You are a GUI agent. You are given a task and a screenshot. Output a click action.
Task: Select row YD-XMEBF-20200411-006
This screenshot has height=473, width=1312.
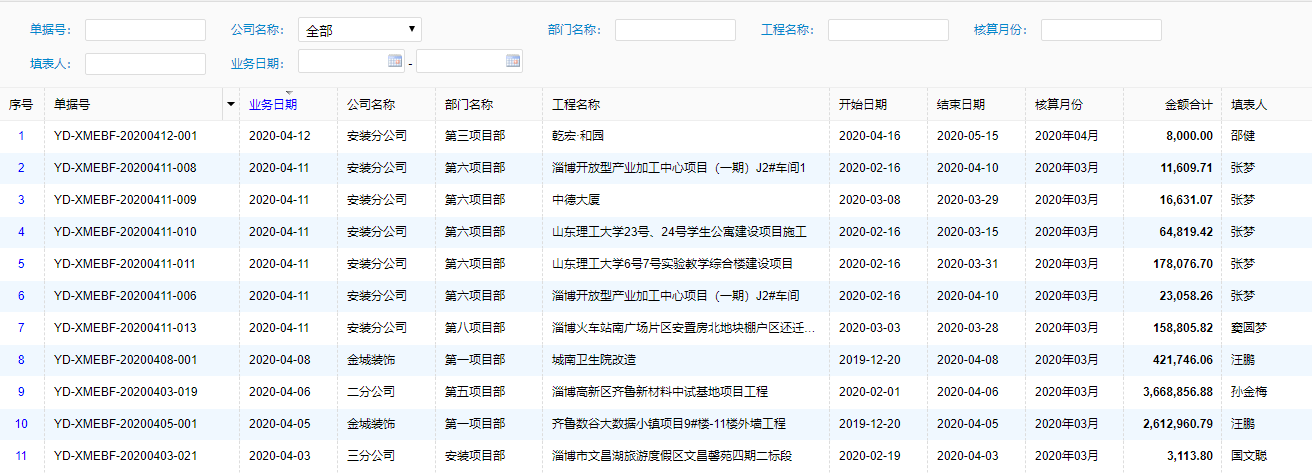coord(656,296)
